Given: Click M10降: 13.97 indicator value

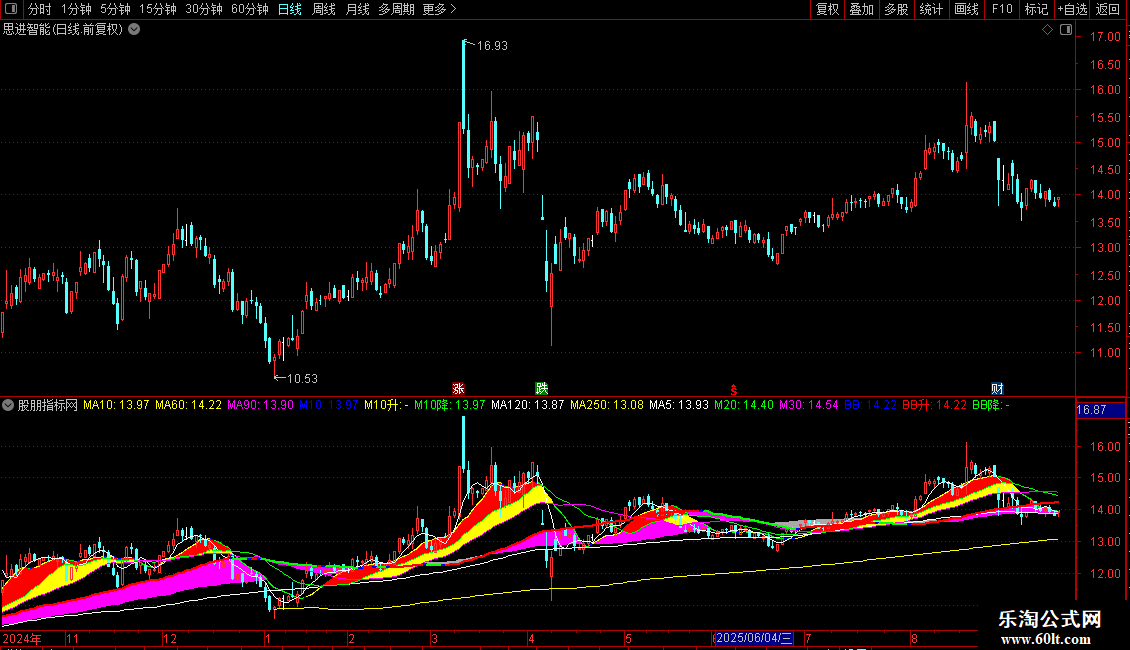Looking at the screenshot, I should tap(450, 405).
